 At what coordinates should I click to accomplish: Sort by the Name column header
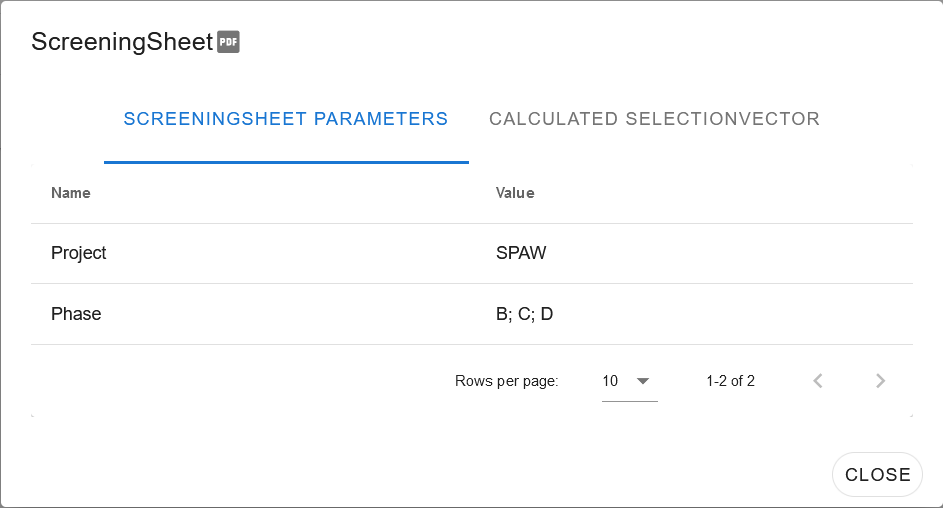pos(71,193)
